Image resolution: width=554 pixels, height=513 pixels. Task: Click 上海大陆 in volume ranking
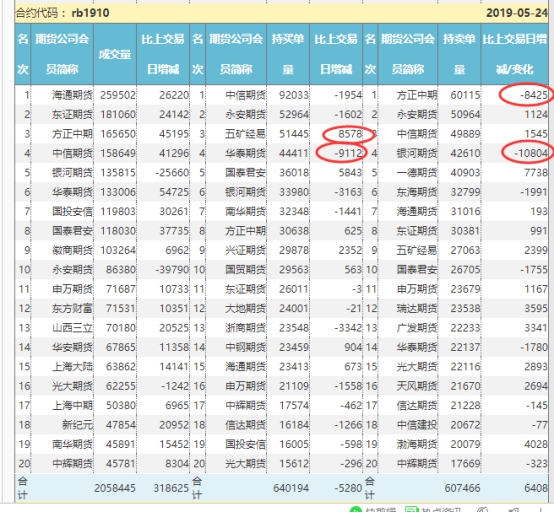point(72,367)
